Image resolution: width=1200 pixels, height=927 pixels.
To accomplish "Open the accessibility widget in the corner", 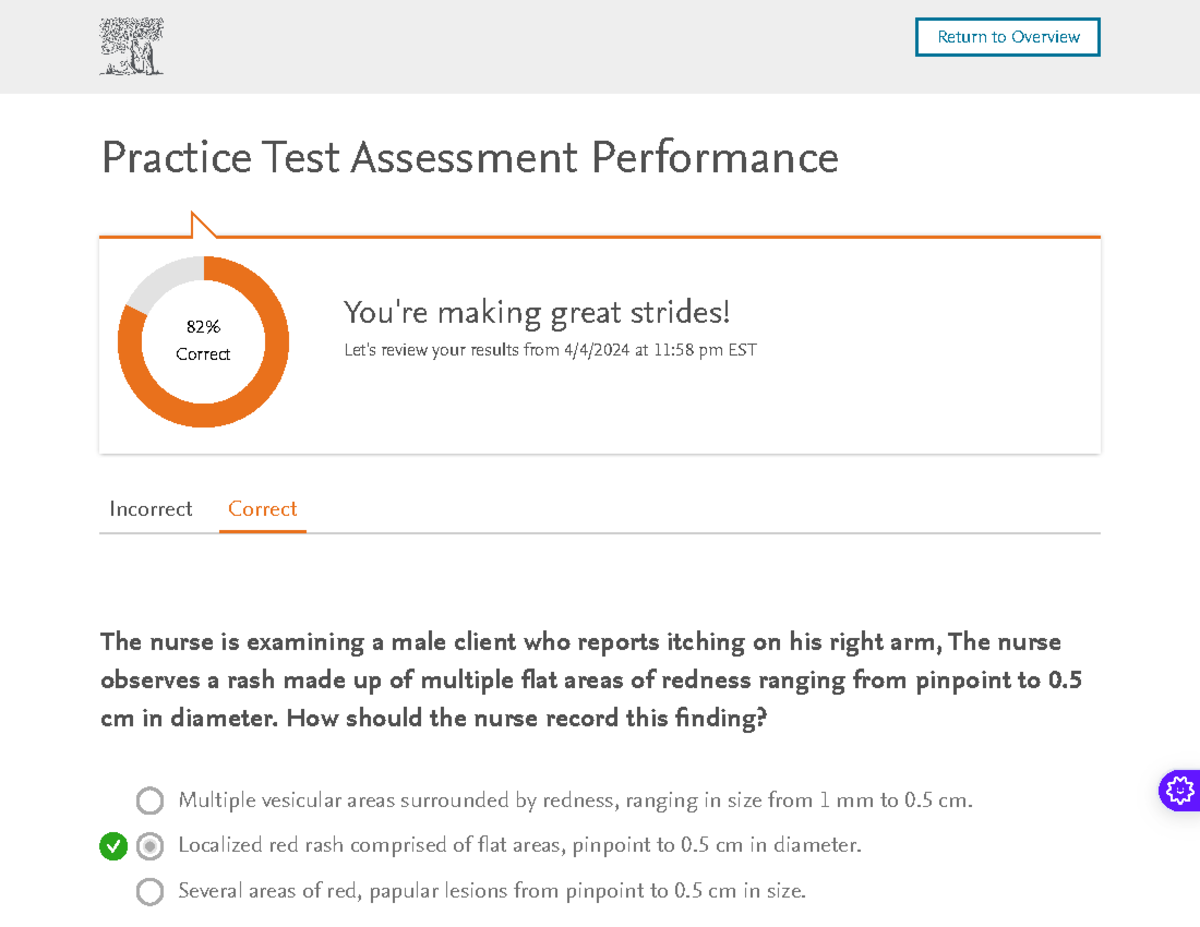I will point(1179,790).
